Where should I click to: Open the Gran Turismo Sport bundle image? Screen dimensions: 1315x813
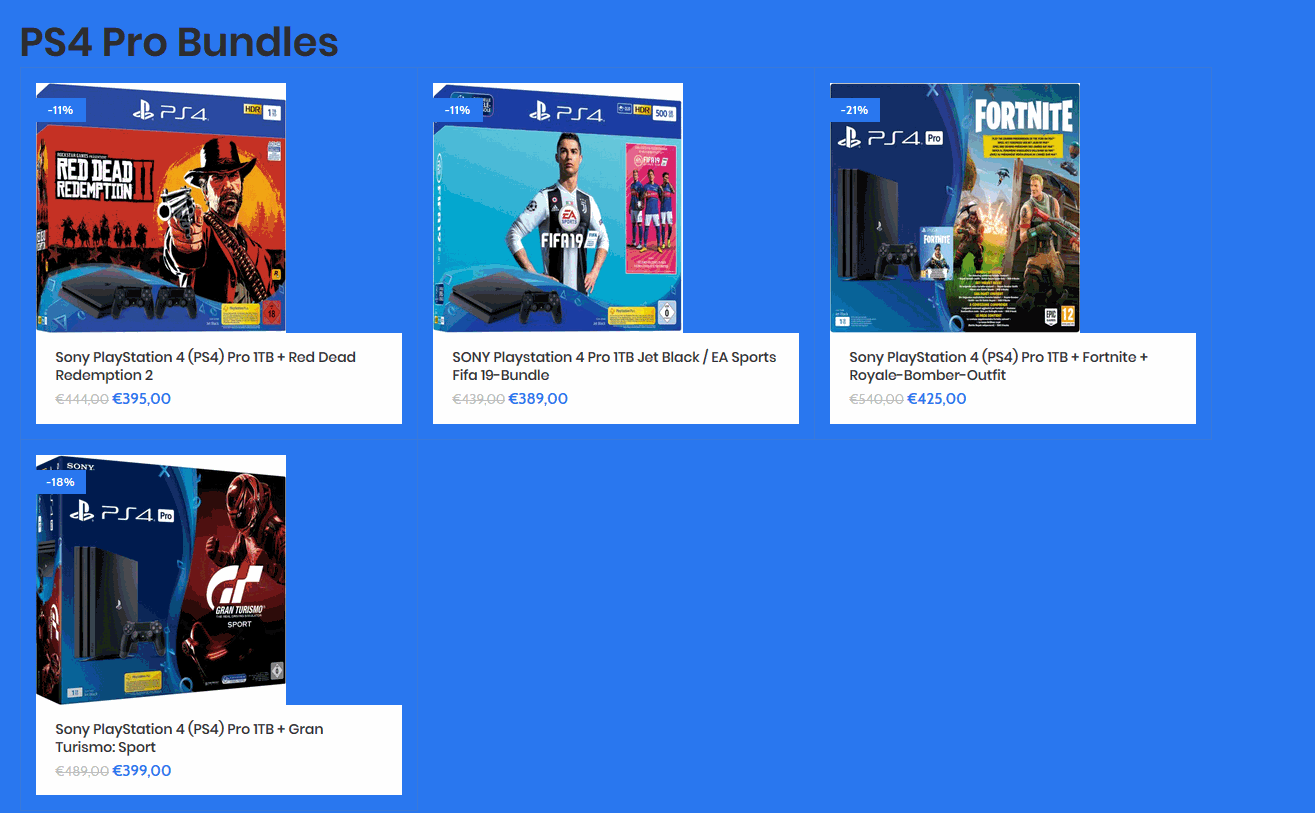[161, 580]
